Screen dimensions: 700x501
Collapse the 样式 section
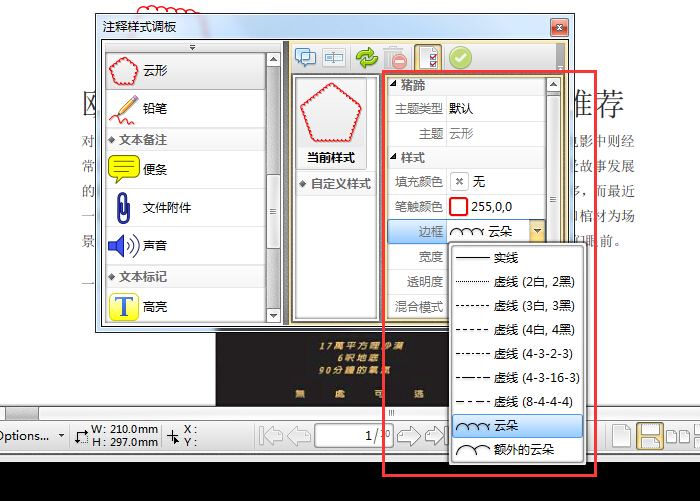(x=393, y=158)
